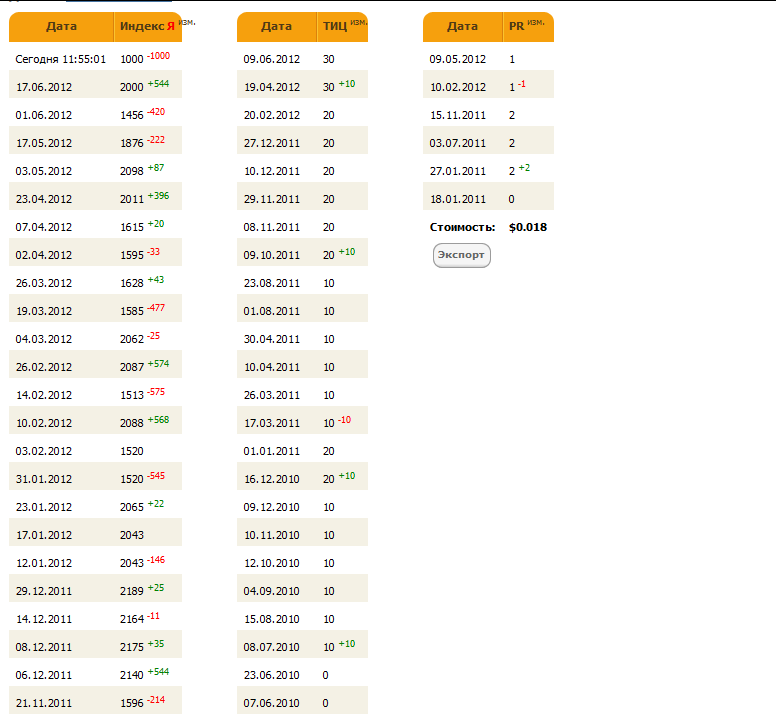Click the 27.01.2011 date cell

pos(458,171)
